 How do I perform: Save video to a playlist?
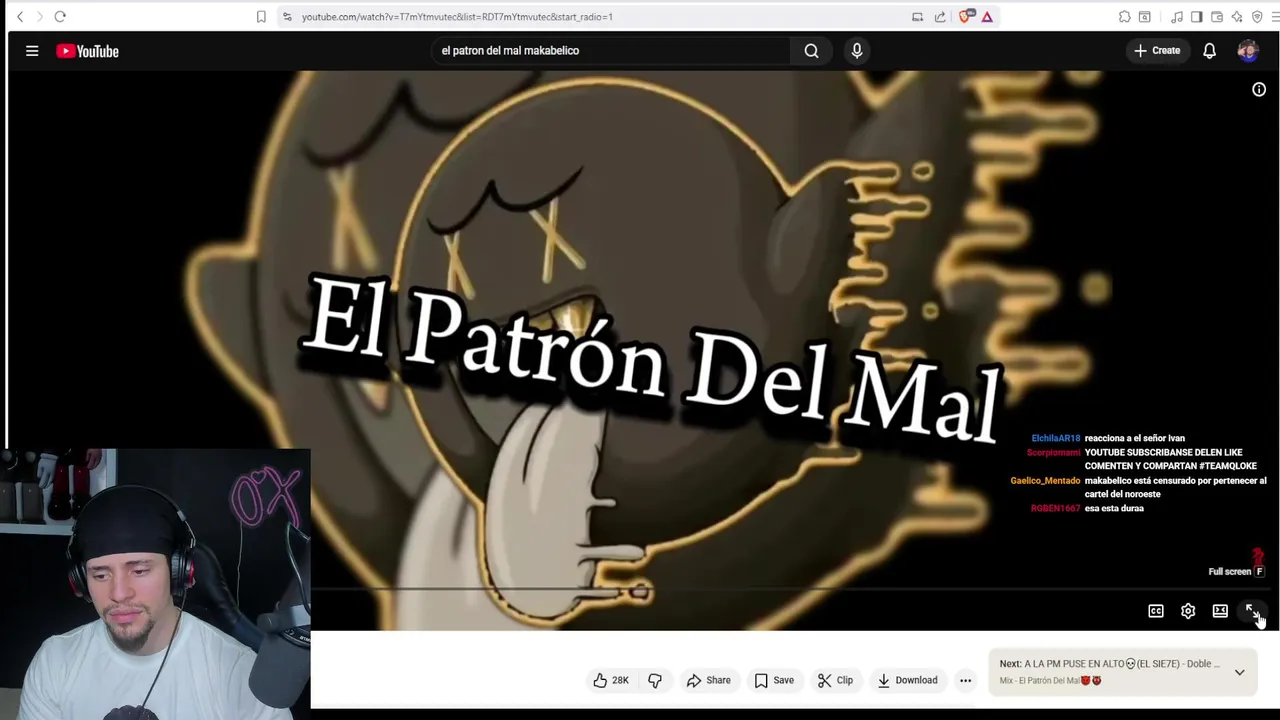(774, 681)
